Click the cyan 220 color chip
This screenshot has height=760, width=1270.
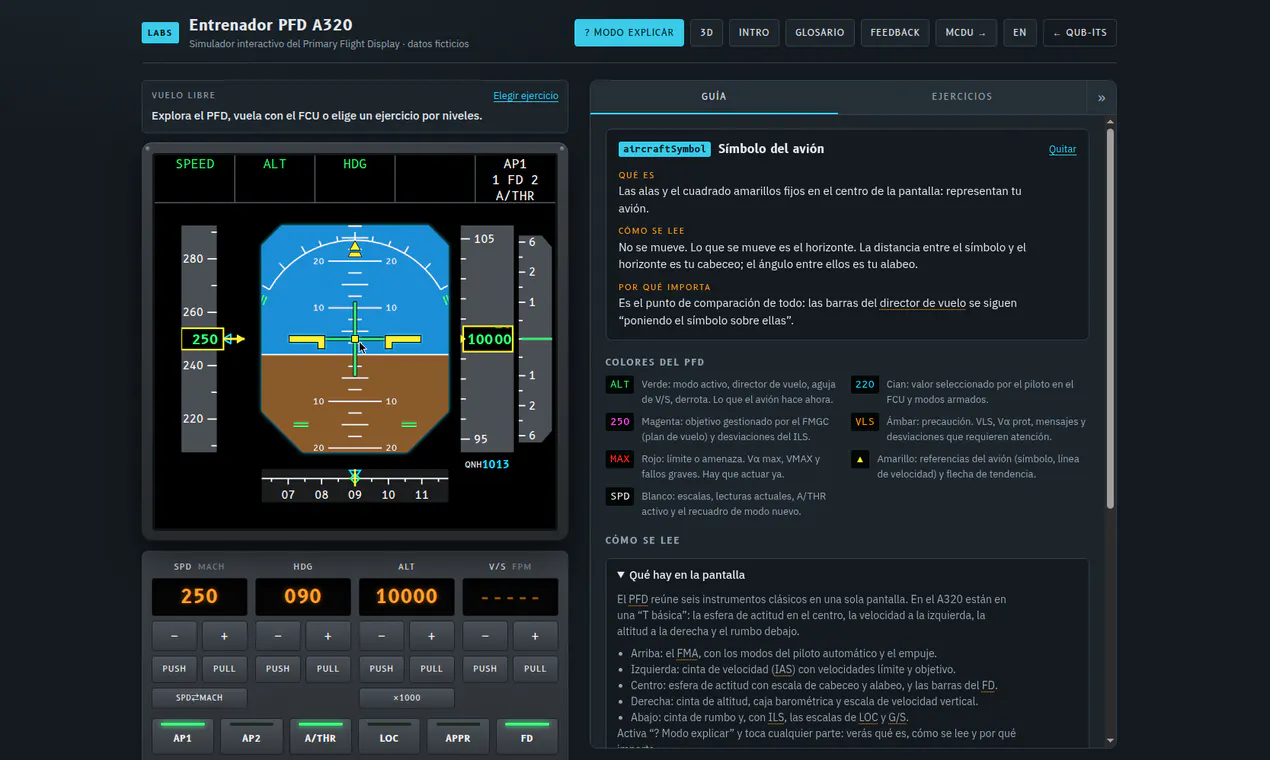tap(865, 384)
